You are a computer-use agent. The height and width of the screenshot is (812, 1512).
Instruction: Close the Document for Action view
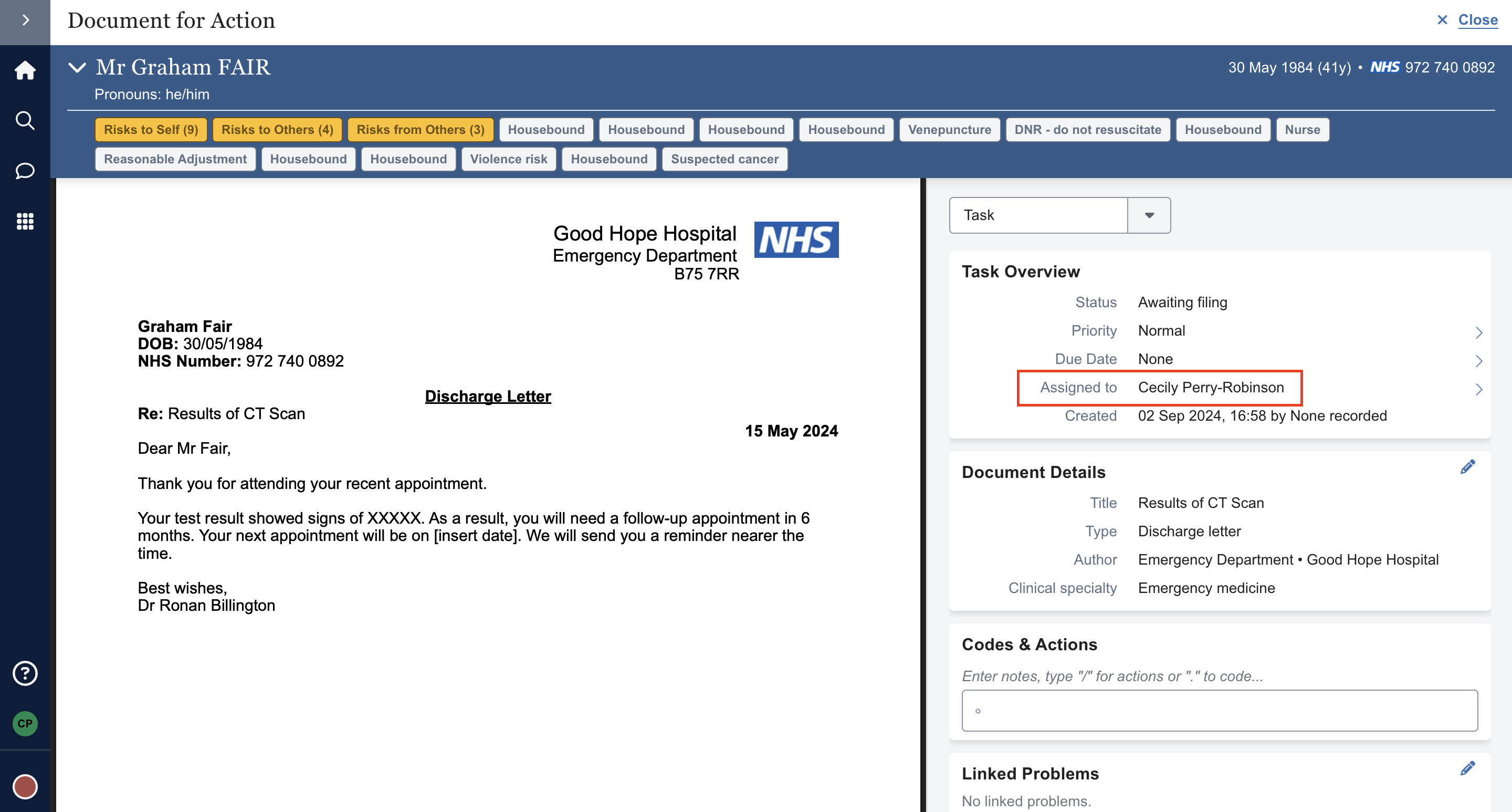1477,20
